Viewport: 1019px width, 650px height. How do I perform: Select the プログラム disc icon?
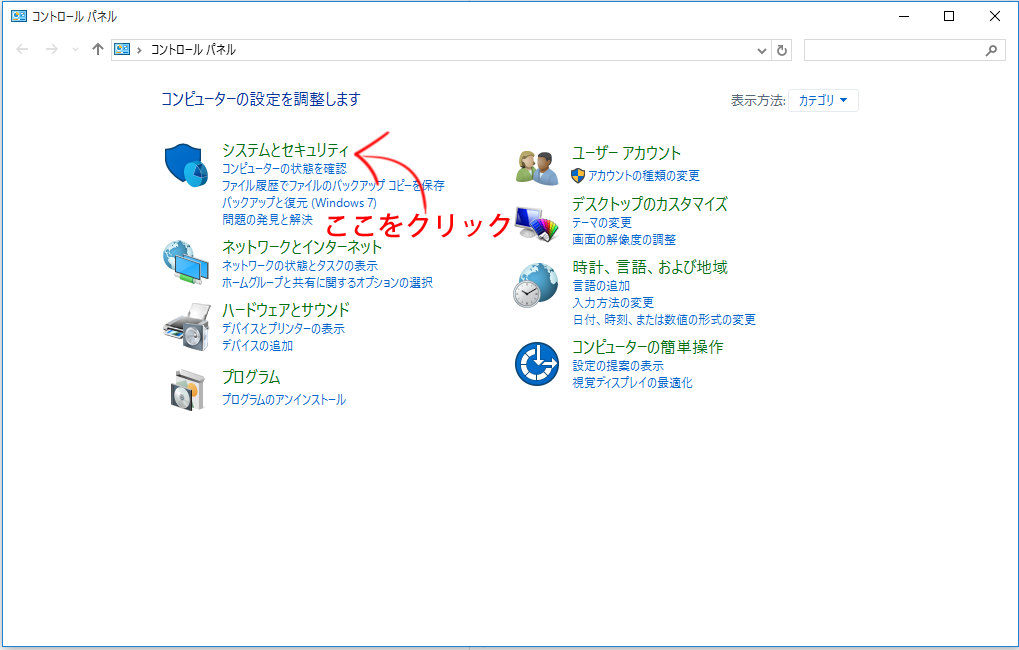coord(189,387)
